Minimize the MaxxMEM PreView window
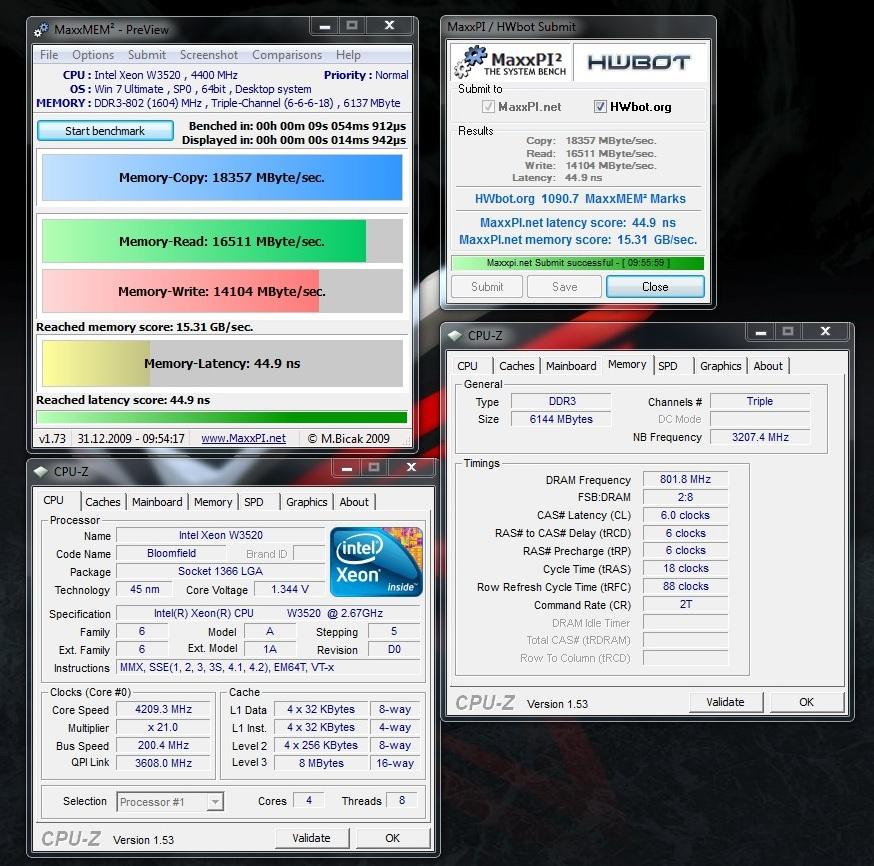The width and height of the screenshot is (874, 866). (324, 26)
